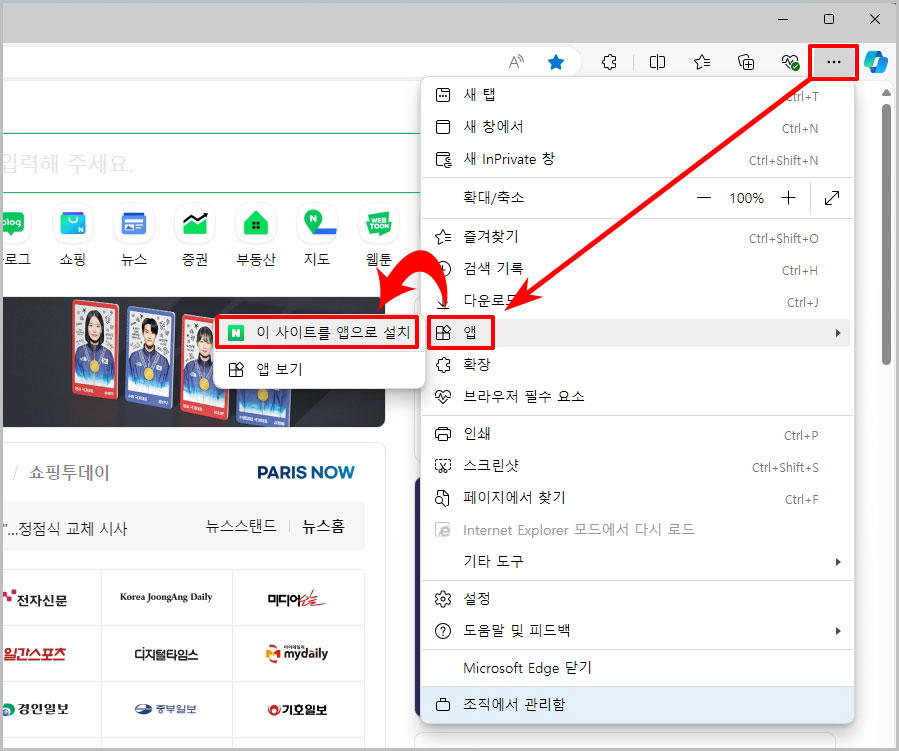Open the Extensions puzzle icon in toolbar
The image size is (899, 751).
(x=609, y=62)
